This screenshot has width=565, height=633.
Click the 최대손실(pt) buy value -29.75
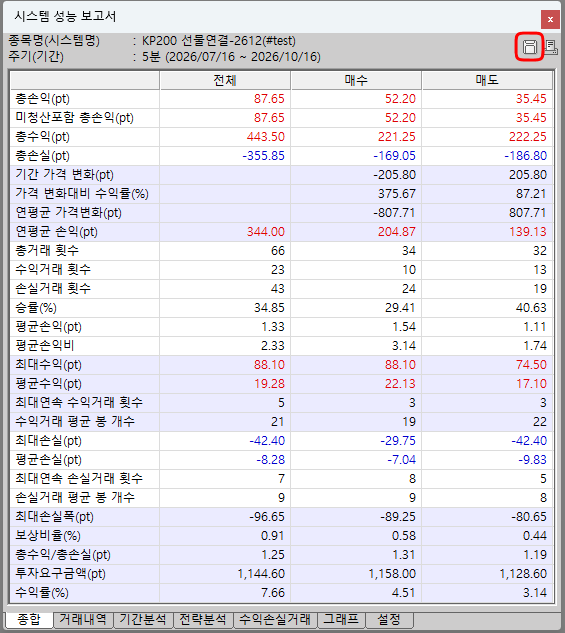click(398, 440)
